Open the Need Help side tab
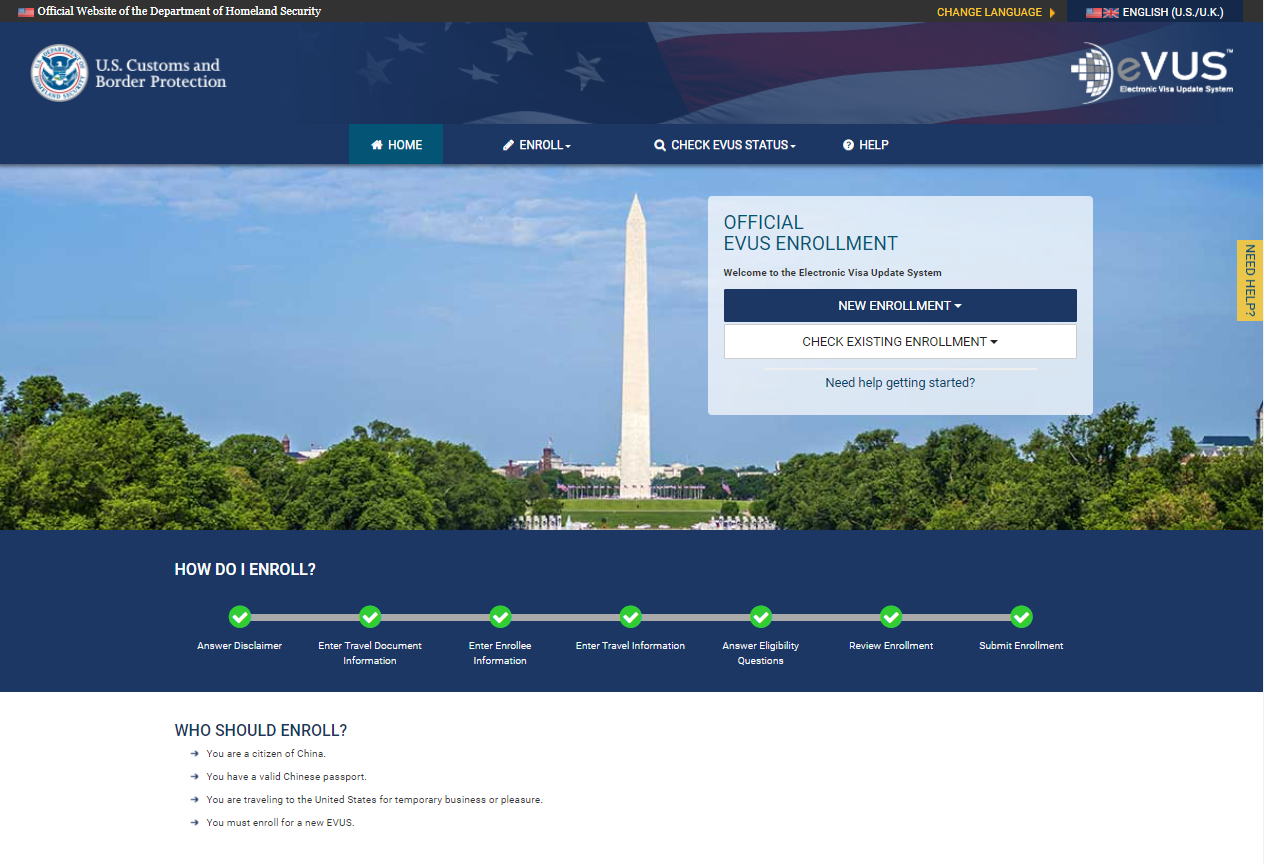Screen dimensions: 1264x864 pos(1250,281)
